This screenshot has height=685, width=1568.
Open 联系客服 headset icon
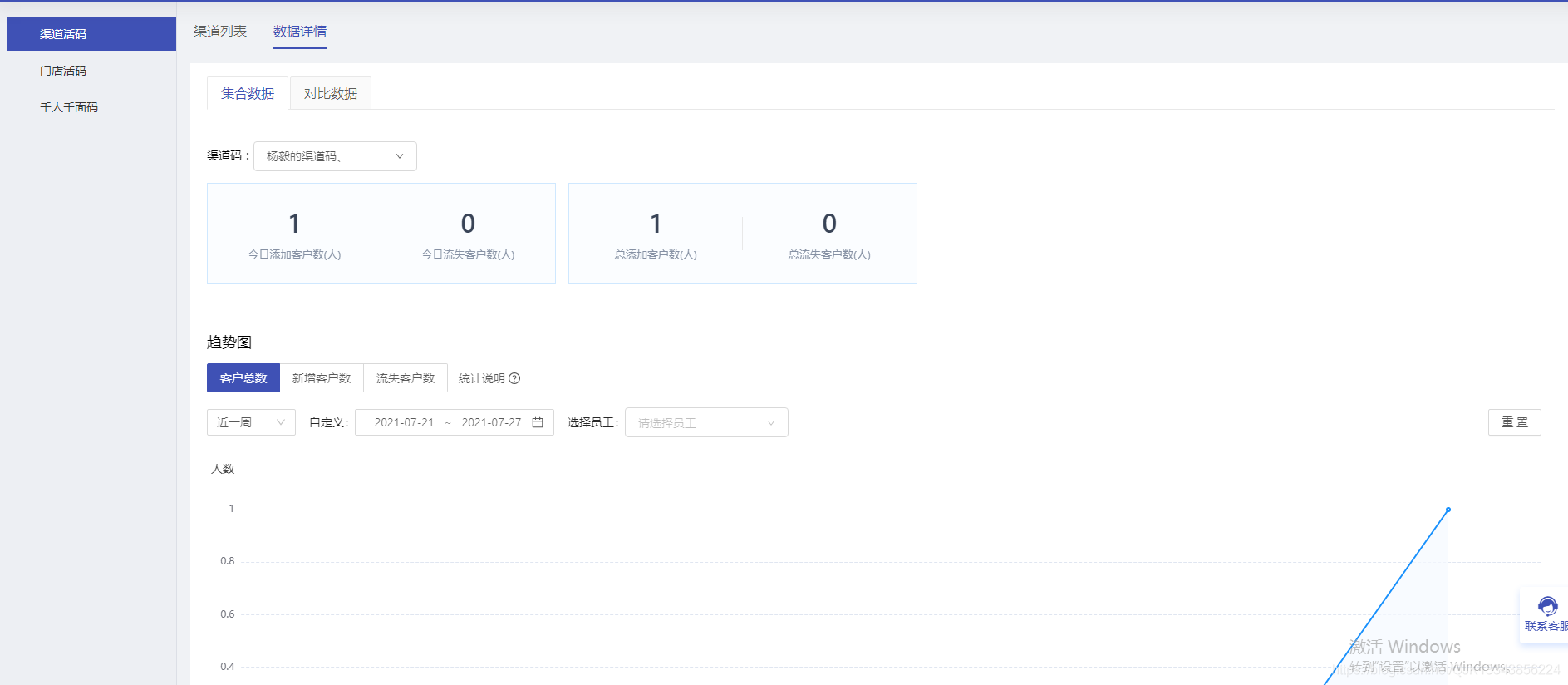point(1547,606)
